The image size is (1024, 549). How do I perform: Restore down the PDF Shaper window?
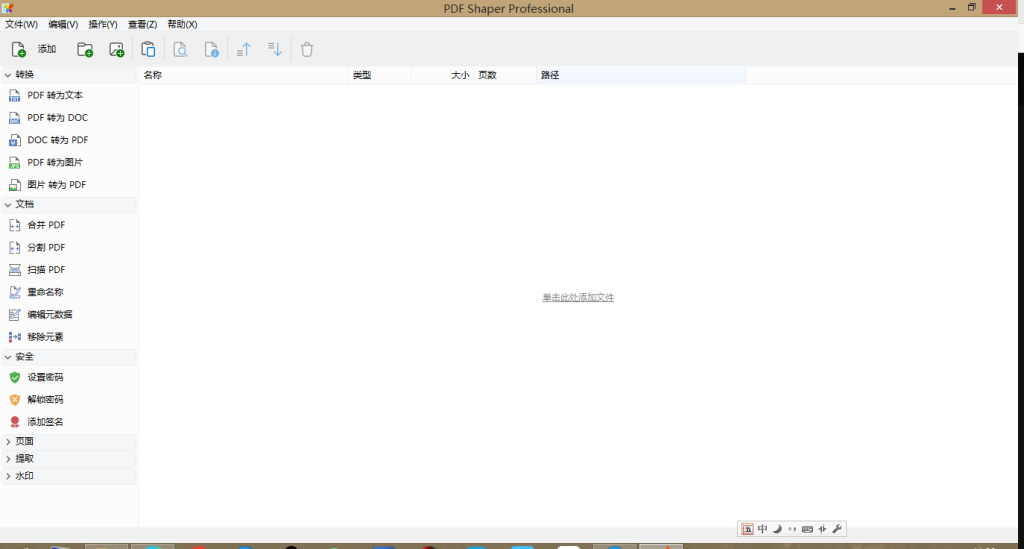[972, 8]
